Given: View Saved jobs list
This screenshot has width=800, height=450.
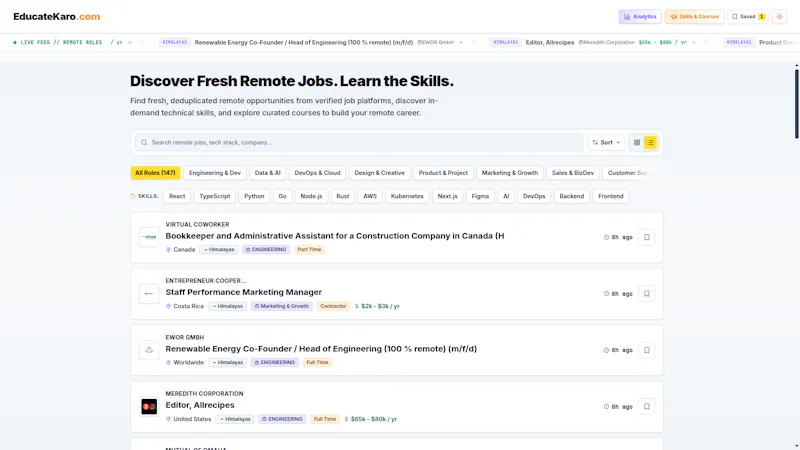Looking at the screenshot, I should click(x=748, y=16).
